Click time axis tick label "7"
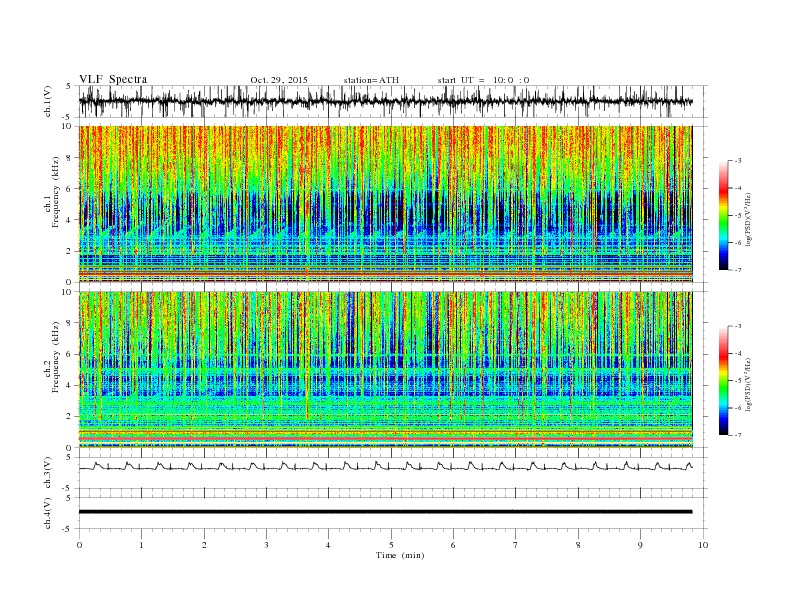This screenshot has width=792, height=612. (516, 545)
